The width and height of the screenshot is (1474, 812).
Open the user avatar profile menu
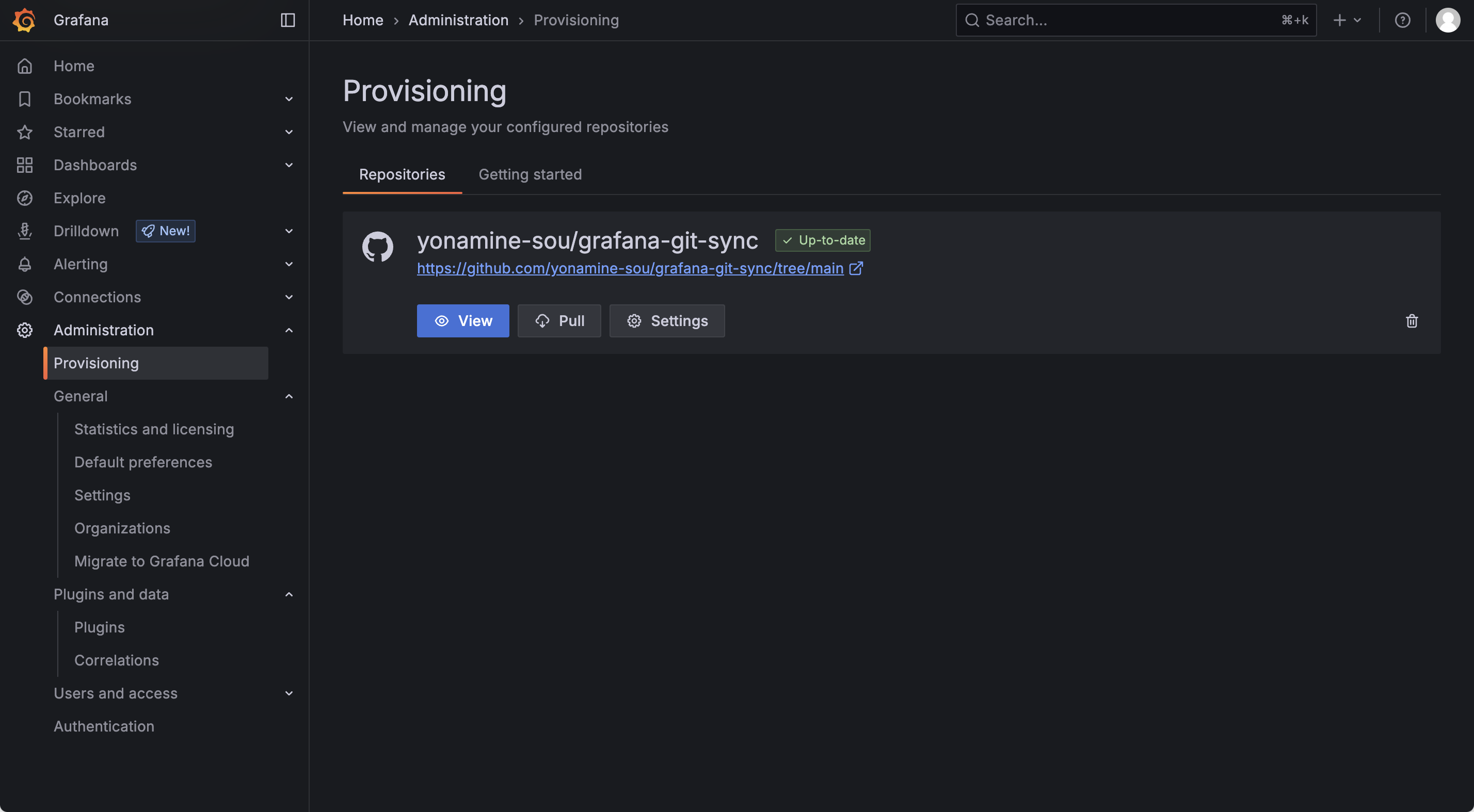(1448, 20)
